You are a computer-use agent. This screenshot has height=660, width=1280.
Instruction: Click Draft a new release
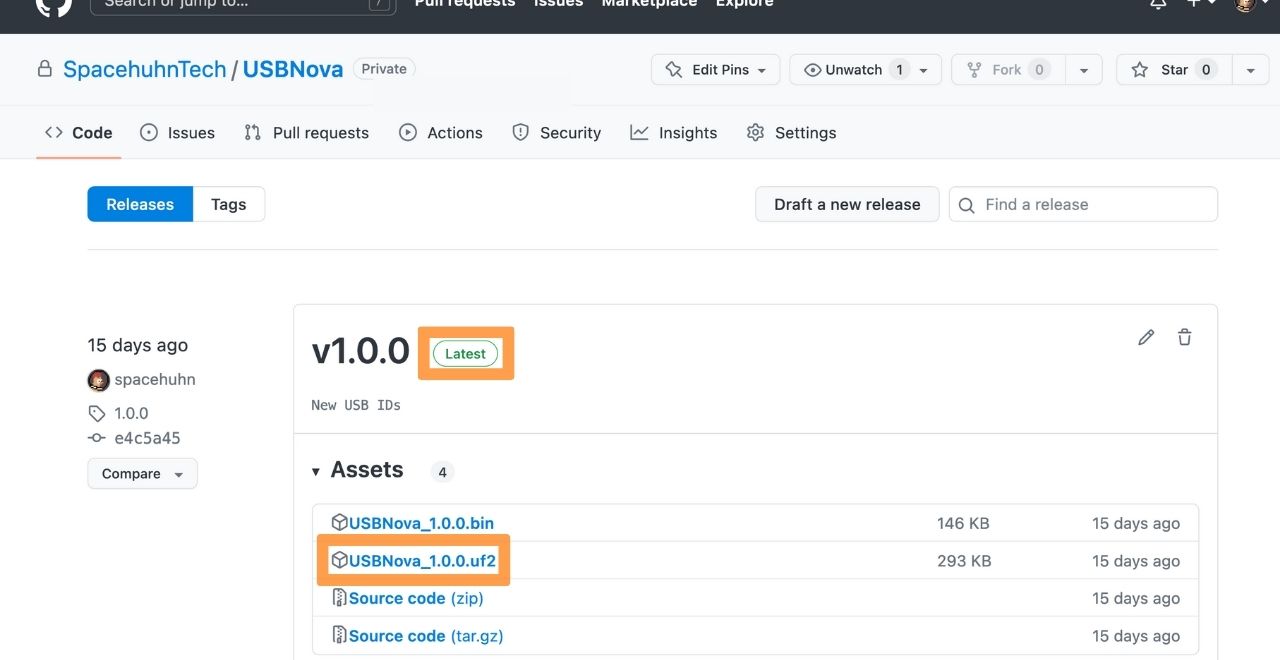pos(847,204)
